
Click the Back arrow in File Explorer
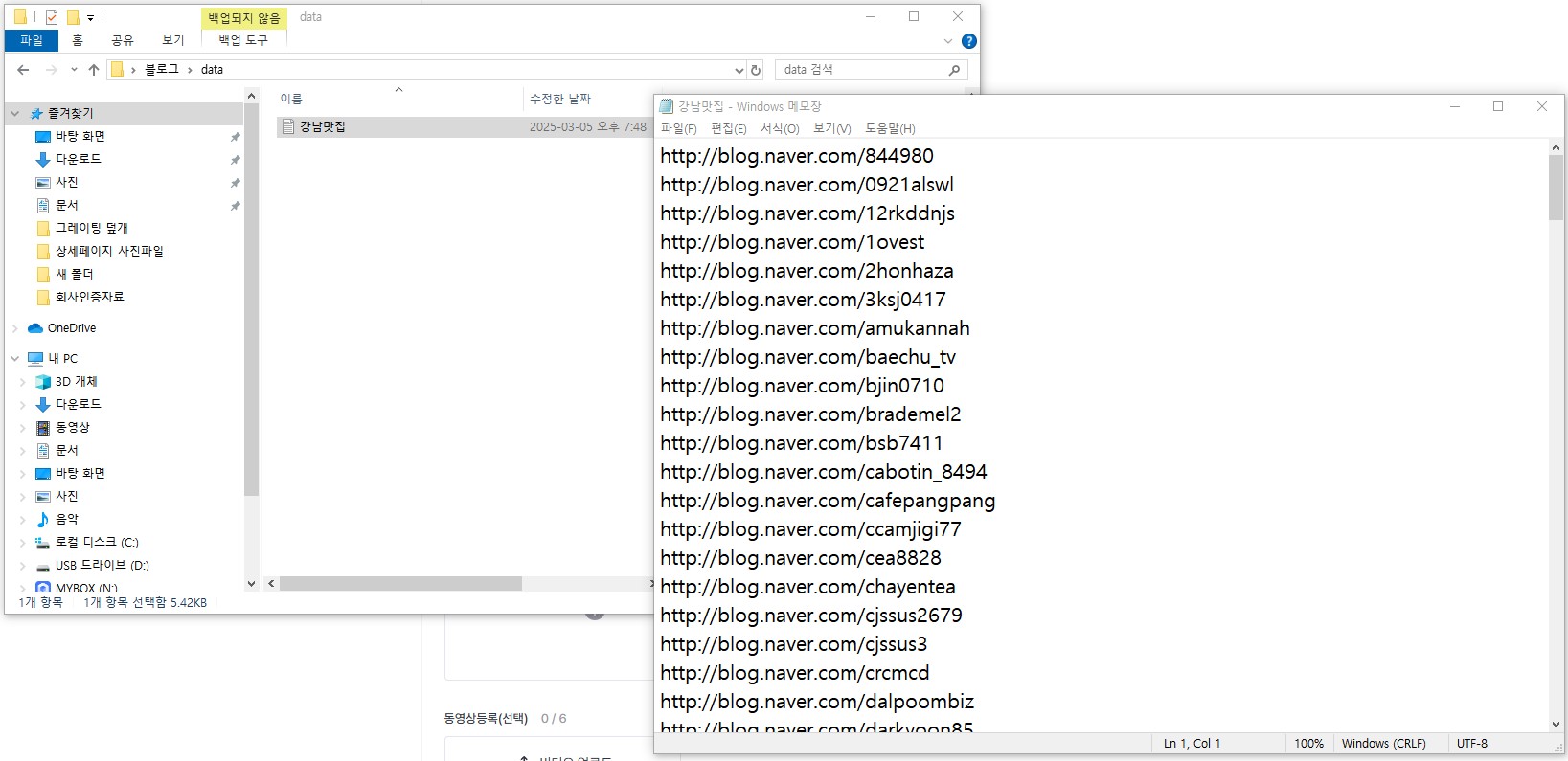click(x=24, y=70)
